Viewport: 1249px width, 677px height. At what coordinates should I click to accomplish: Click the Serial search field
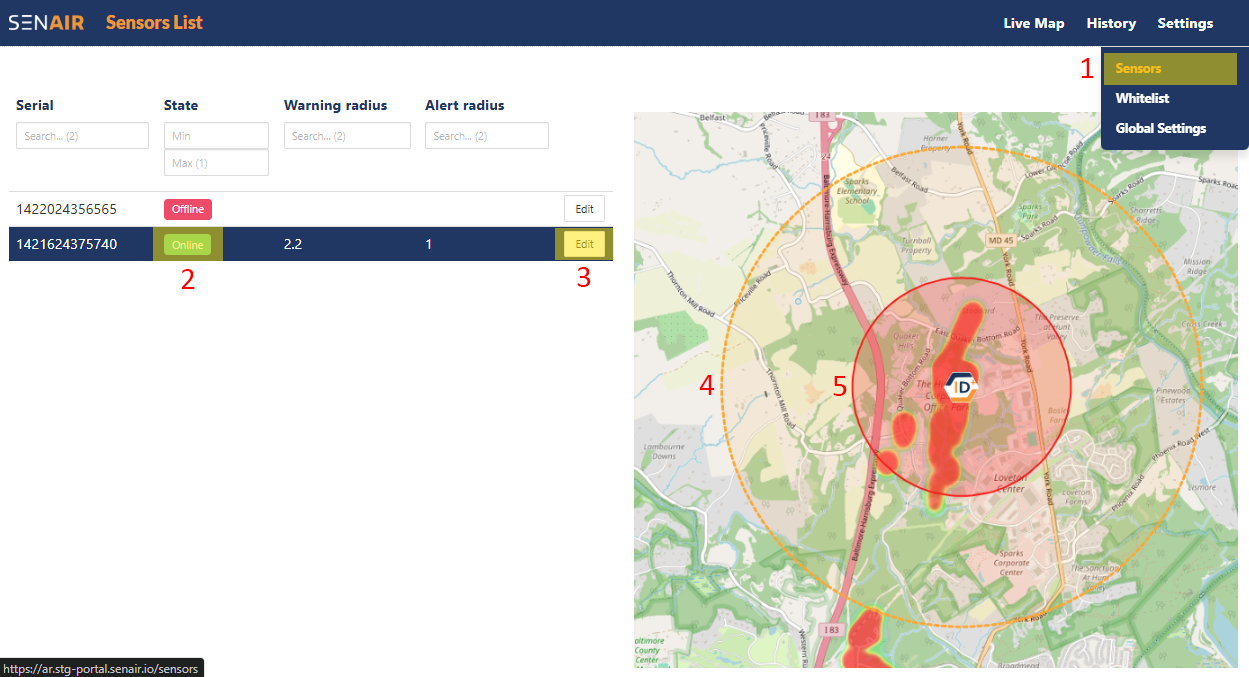pyautogui.click(x=82, y=136)
